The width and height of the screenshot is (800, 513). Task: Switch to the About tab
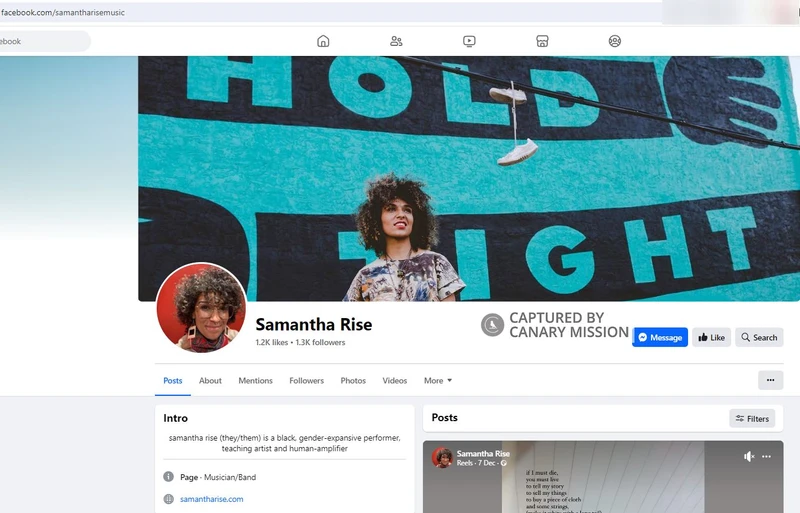point(210,381)
